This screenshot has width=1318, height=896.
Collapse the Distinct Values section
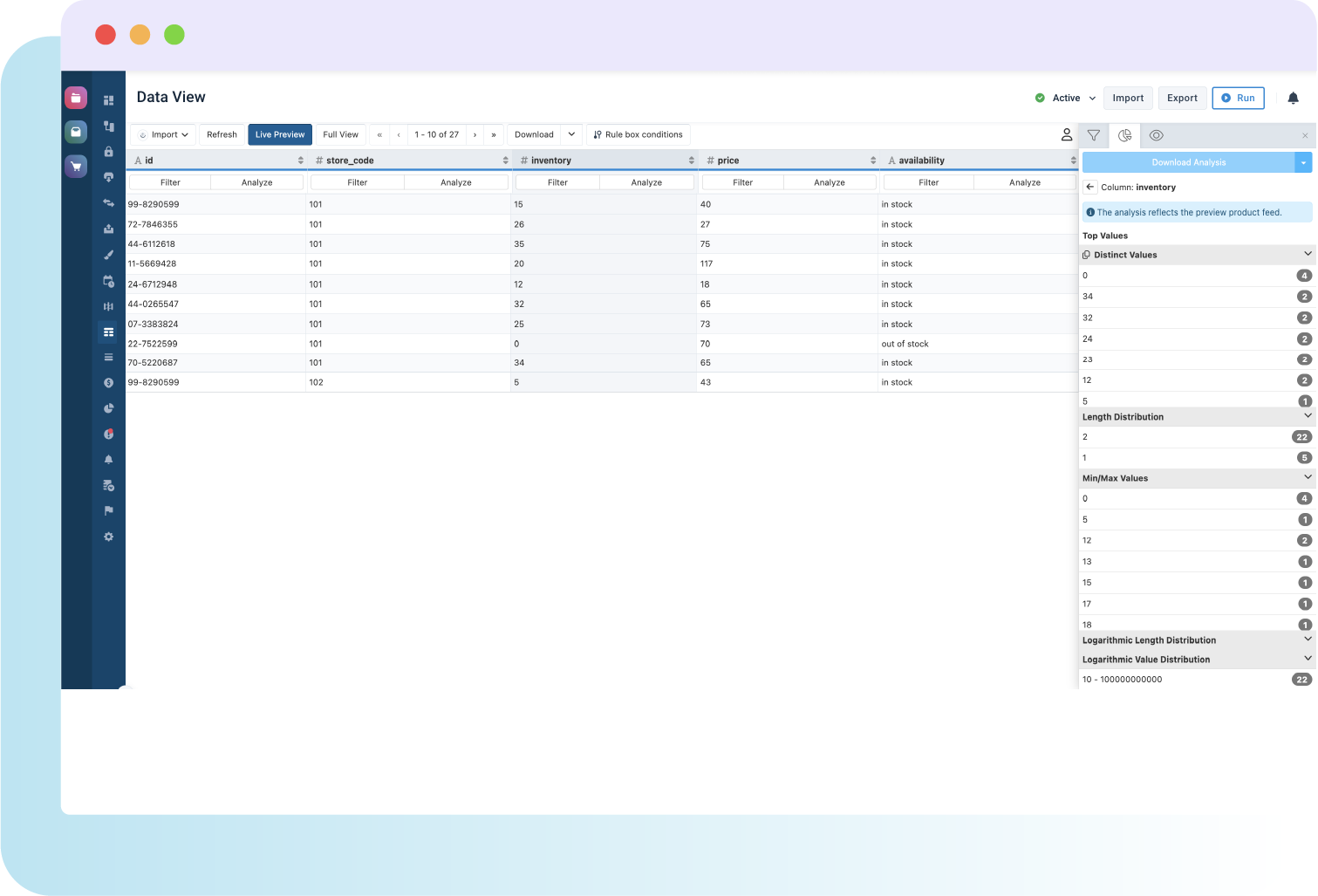1307,254
